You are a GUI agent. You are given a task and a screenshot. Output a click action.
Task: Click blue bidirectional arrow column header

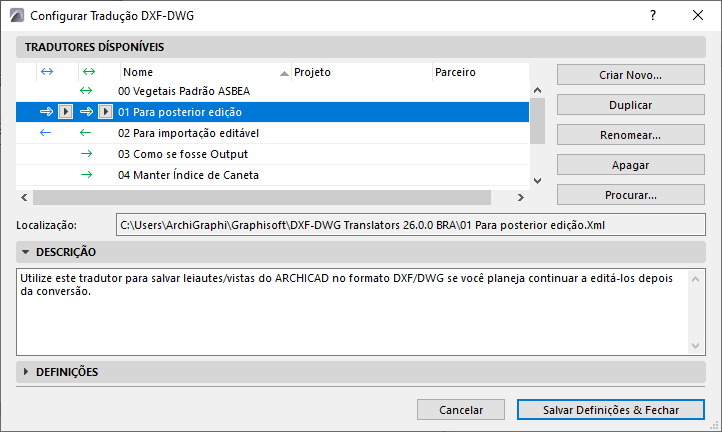(45, 72)
